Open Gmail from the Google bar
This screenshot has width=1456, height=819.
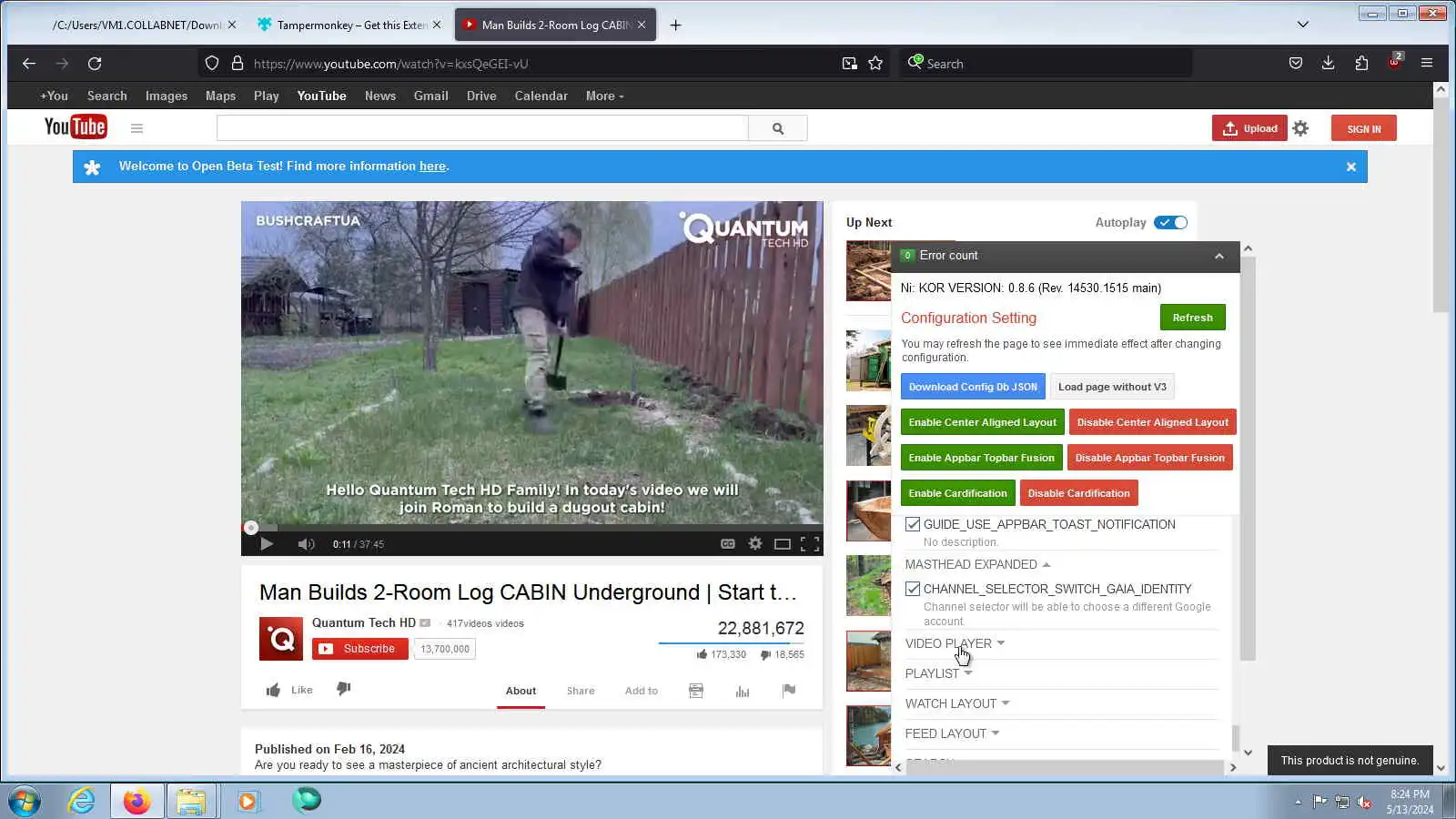click(x=431, y=96)
